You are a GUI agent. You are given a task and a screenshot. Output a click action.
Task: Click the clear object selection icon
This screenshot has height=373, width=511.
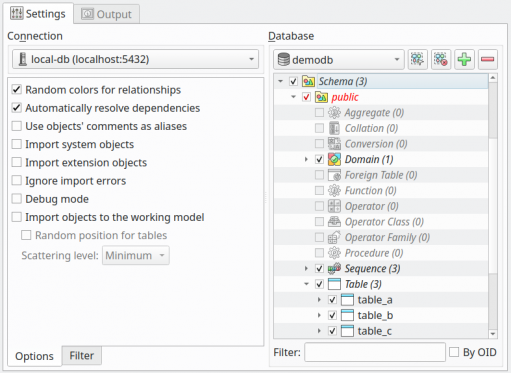point(441,60)
